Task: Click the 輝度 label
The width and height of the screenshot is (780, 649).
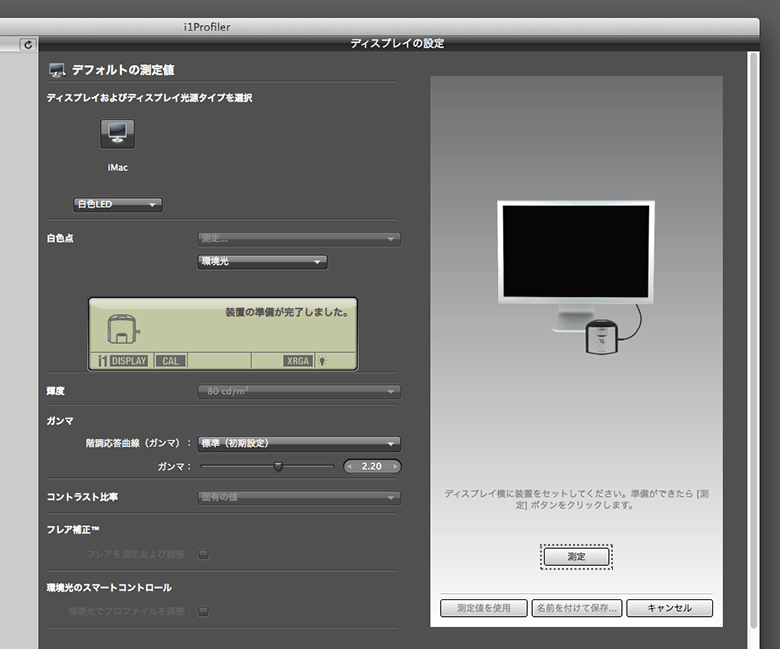Action: click(x=55, y=391)
